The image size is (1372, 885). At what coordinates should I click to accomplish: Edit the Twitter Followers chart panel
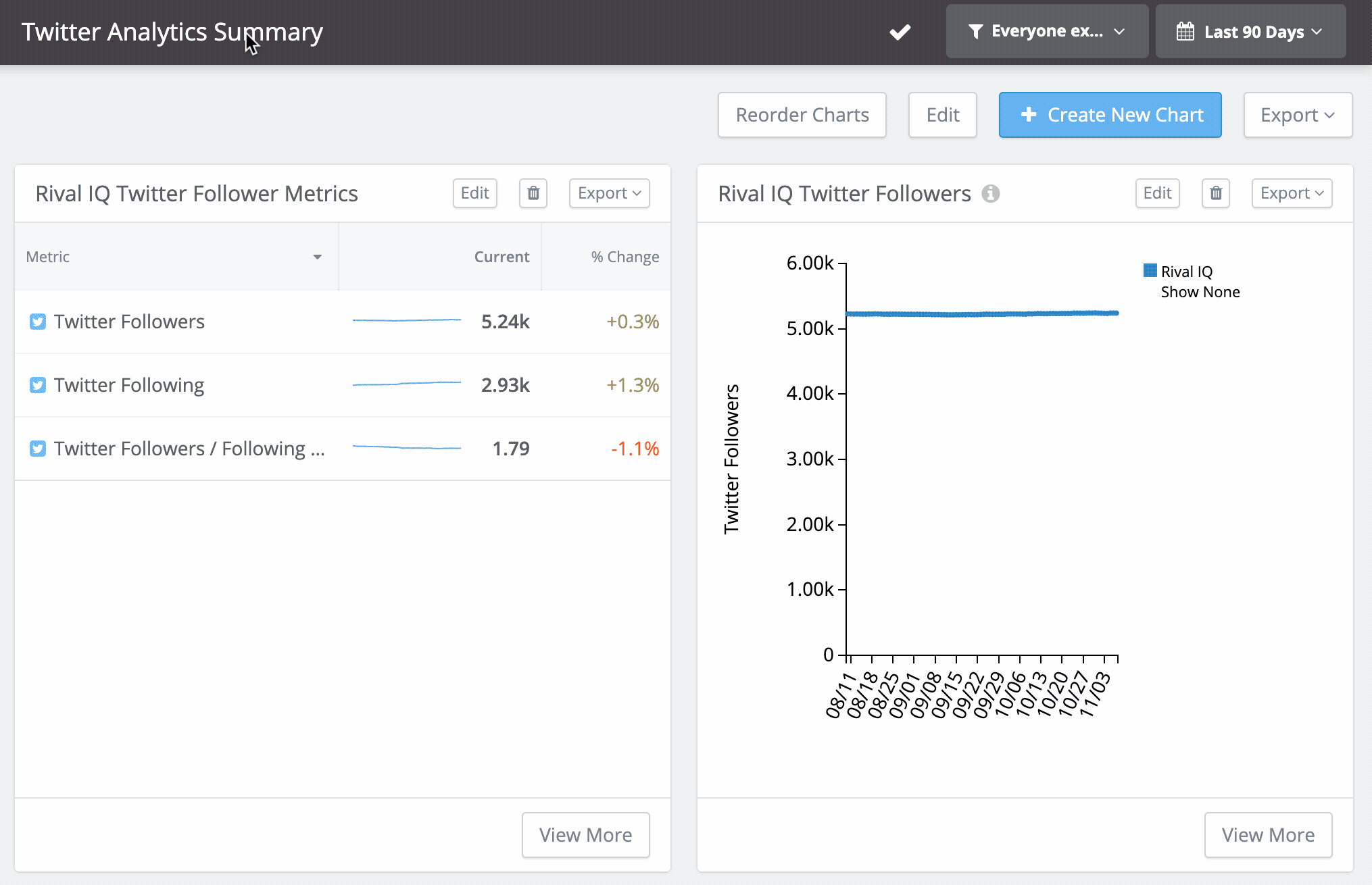click(x=1158, y=193)
